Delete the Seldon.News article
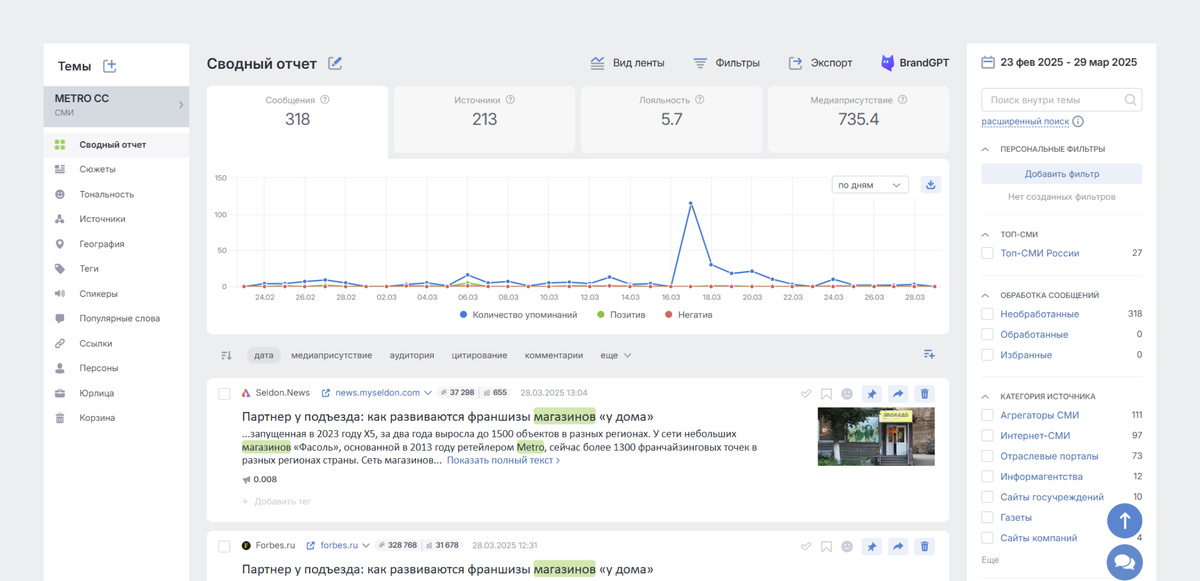Screen dimensions: 1200x581 pyautogui.click(x=924, y=393)
